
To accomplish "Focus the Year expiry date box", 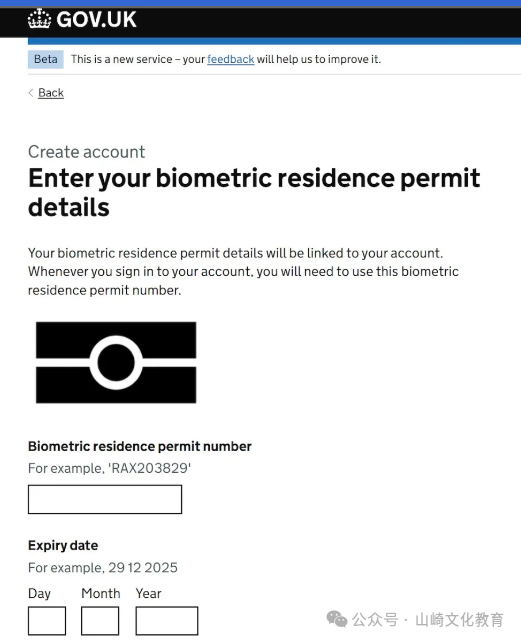I will (167, 621).
